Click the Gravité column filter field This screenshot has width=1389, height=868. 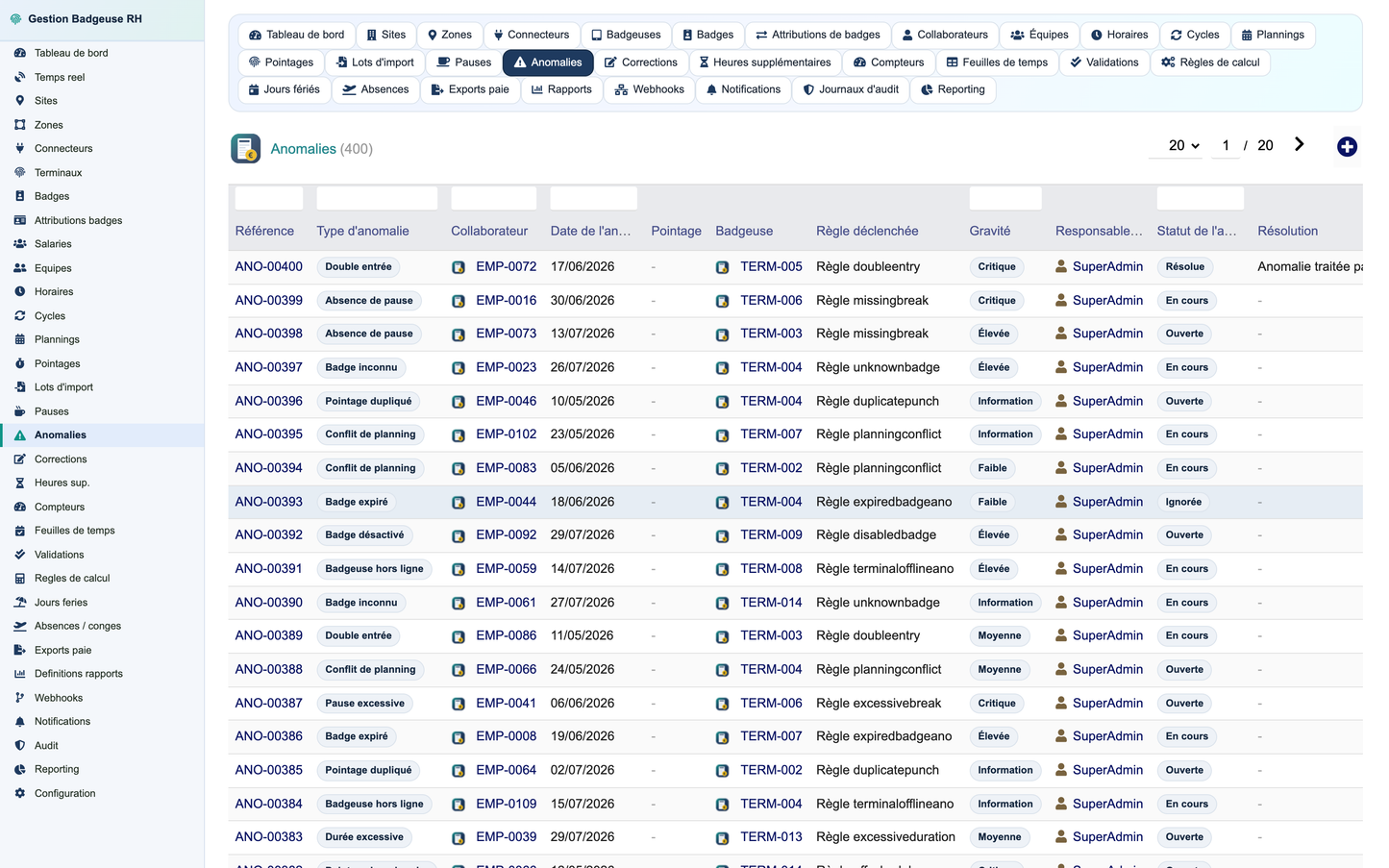pyautogui.click(x=1005, y=198)
